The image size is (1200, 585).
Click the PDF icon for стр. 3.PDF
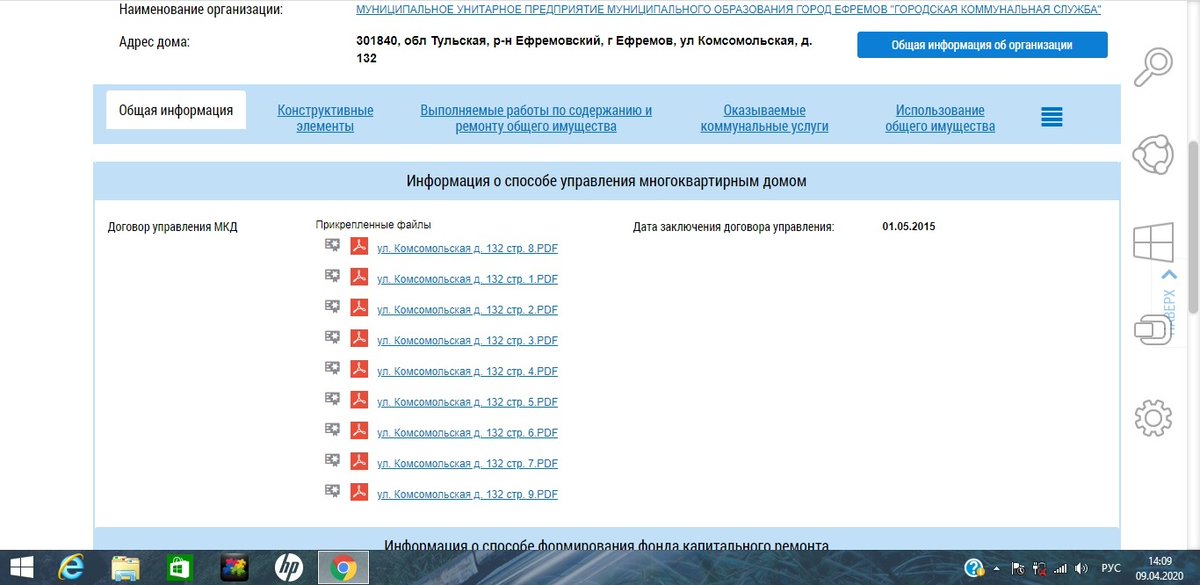[x=359, y=338]
